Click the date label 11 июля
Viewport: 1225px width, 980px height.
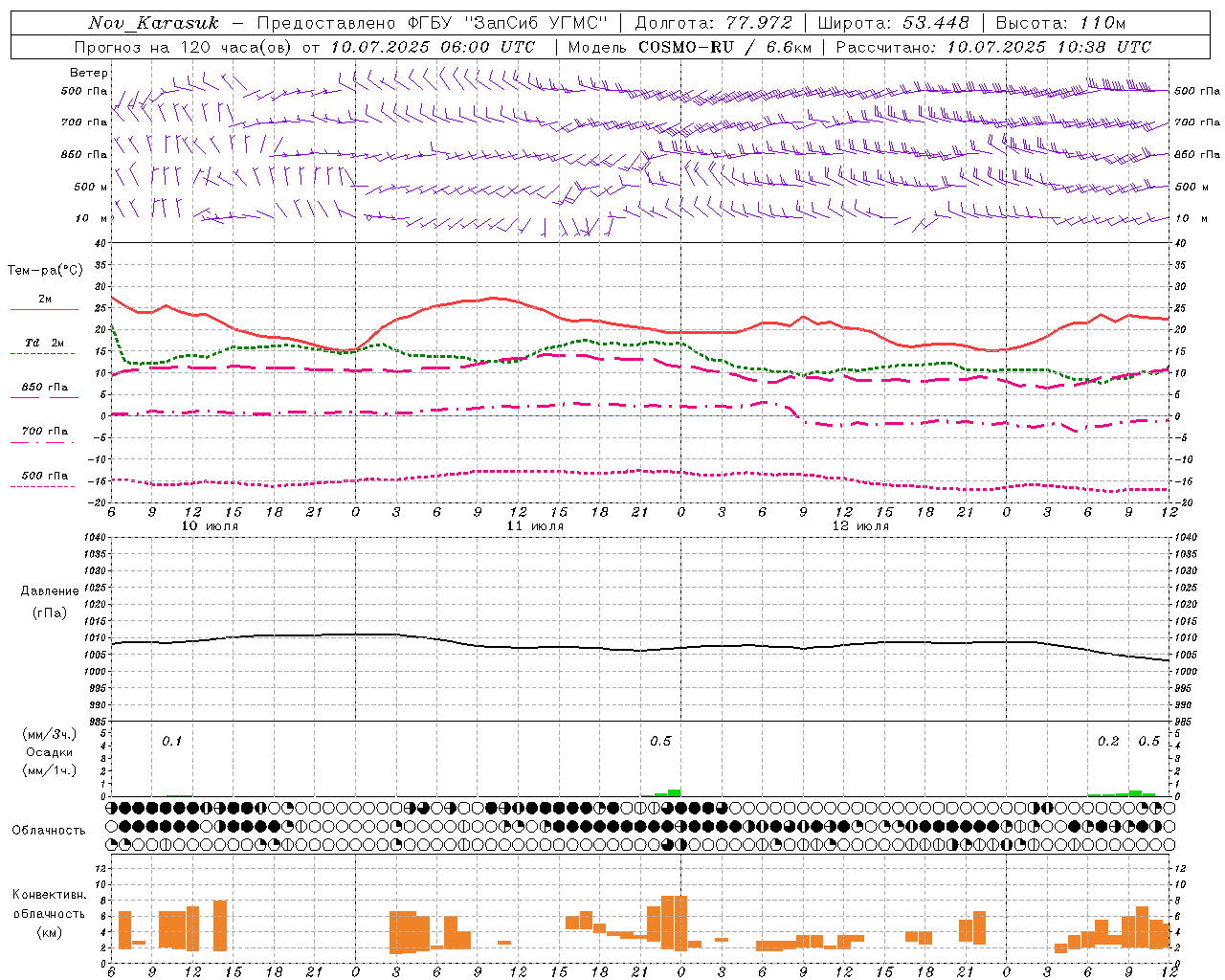[x=535, y=526]
